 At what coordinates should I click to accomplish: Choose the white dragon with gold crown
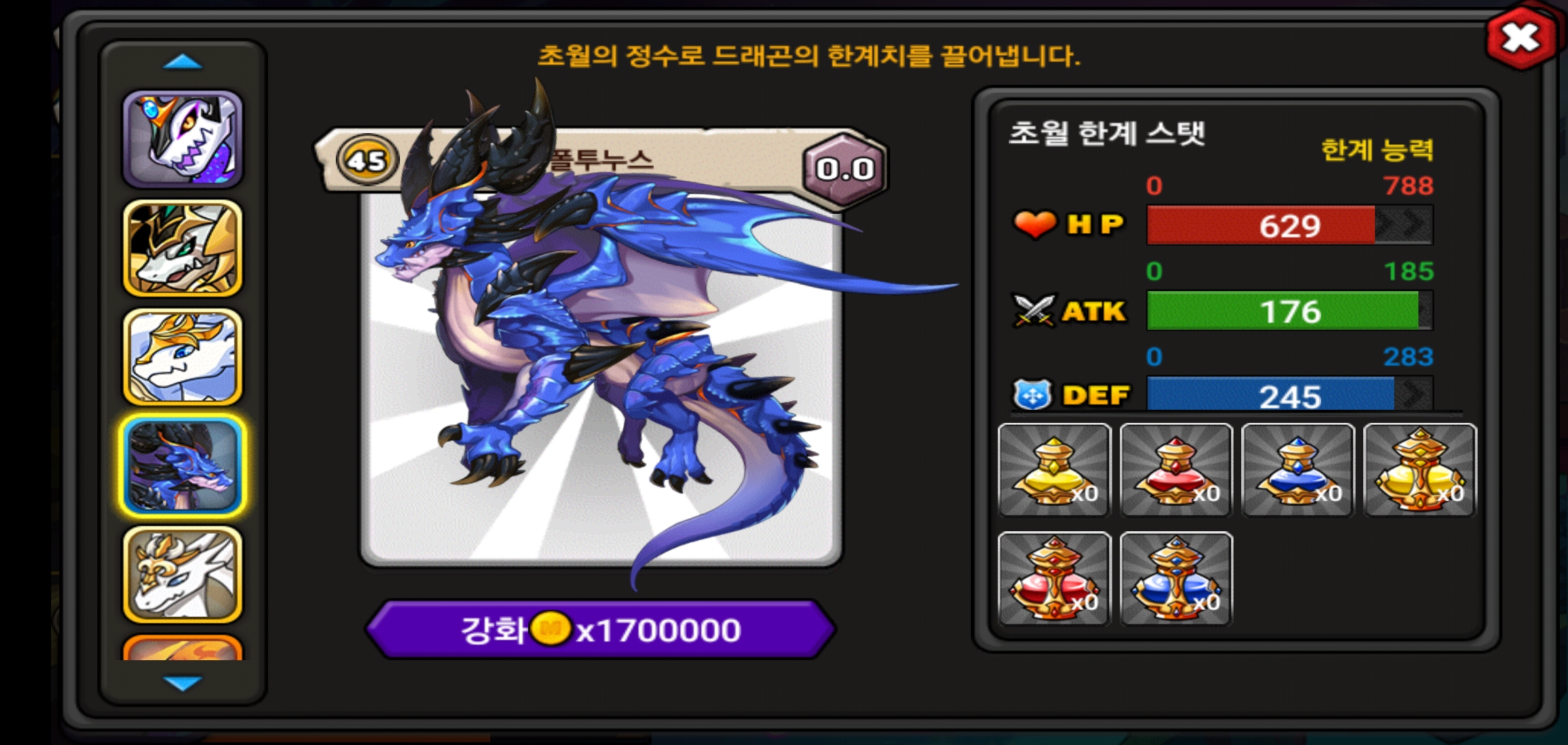click(x=183, y=357)
